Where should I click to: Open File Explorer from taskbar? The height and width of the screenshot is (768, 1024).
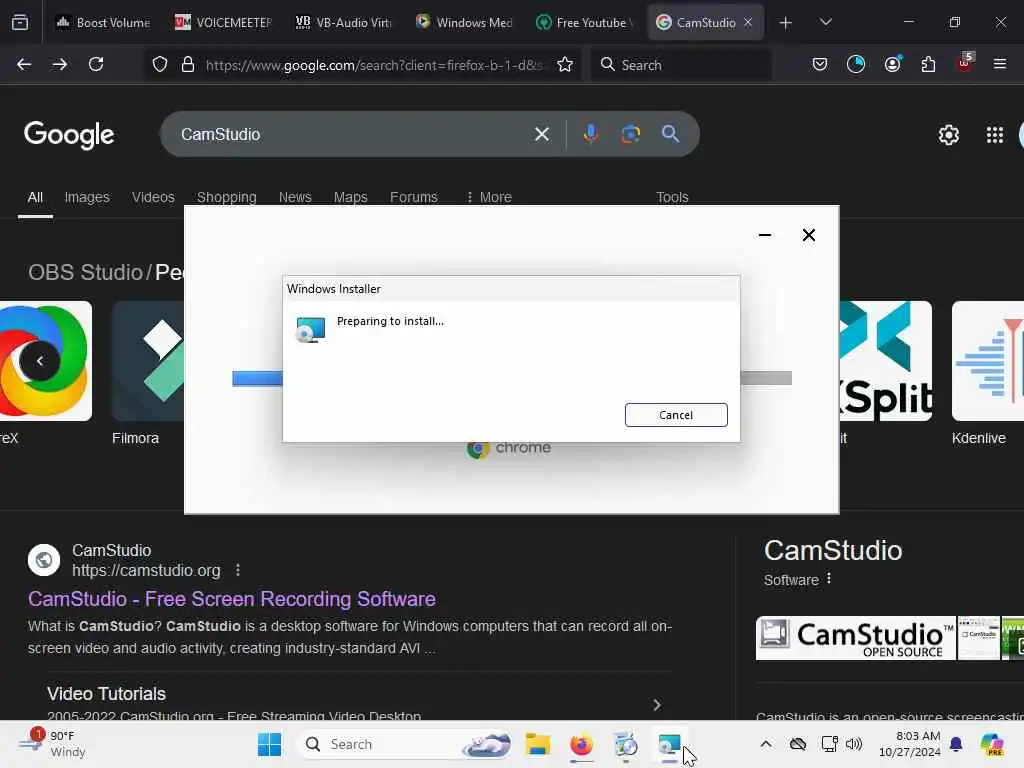537,744
